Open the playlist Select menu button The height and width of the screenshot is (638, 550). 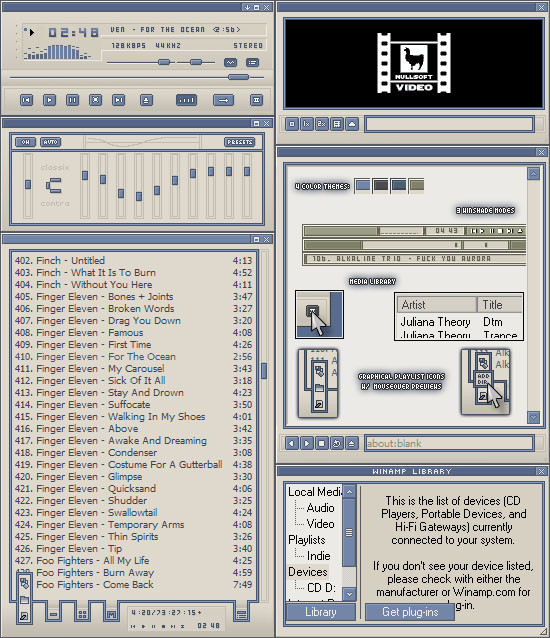[x=82, y=614]
